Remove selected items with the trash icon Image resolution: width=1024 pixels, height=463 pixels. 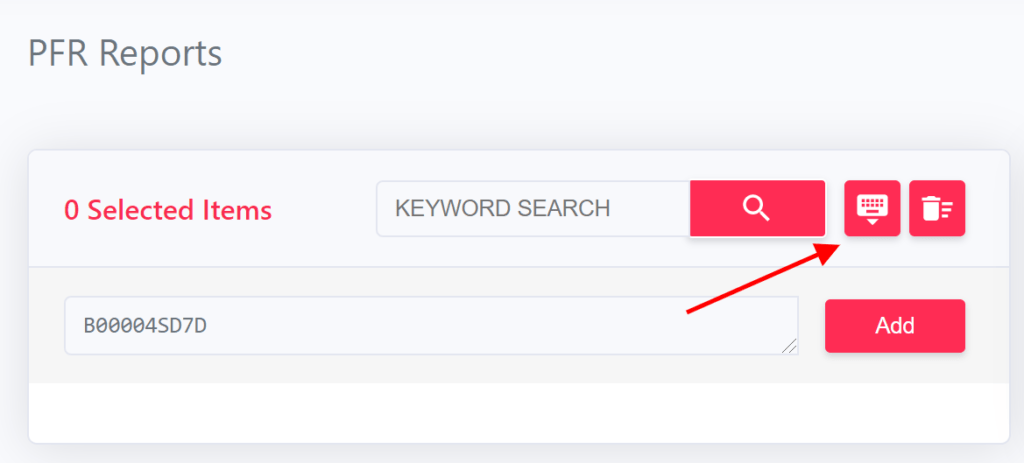pos(937,208)
